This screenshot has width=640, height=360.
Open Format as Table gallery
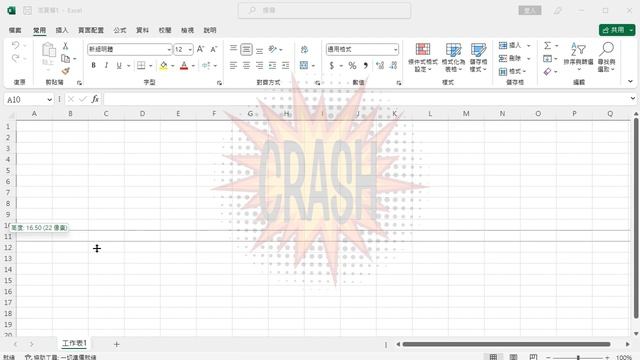click(453, 57)
